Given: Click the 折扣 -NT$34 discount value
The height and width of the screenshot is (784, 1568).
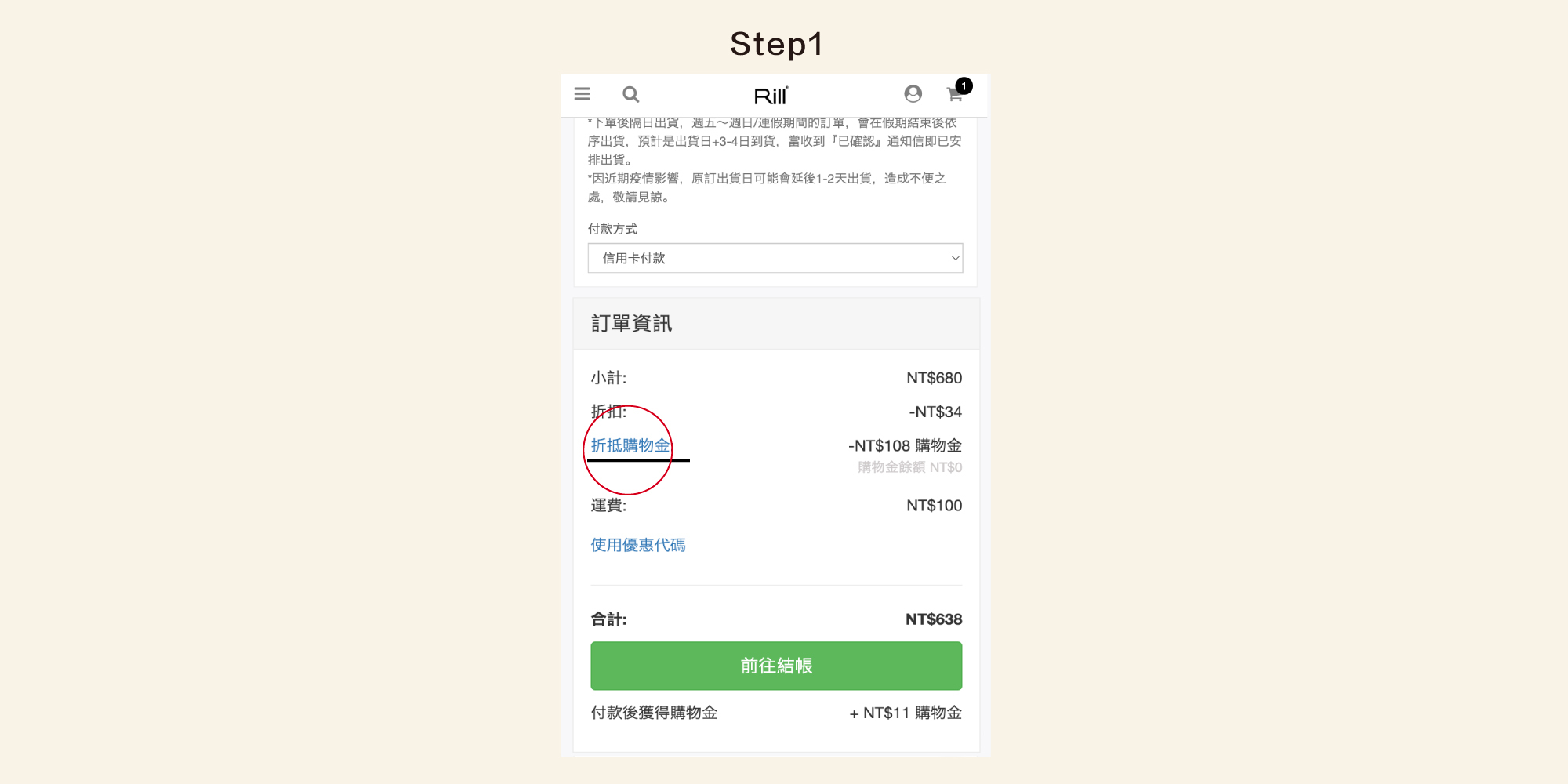Looking at the screenshot, I should [935, 412].
